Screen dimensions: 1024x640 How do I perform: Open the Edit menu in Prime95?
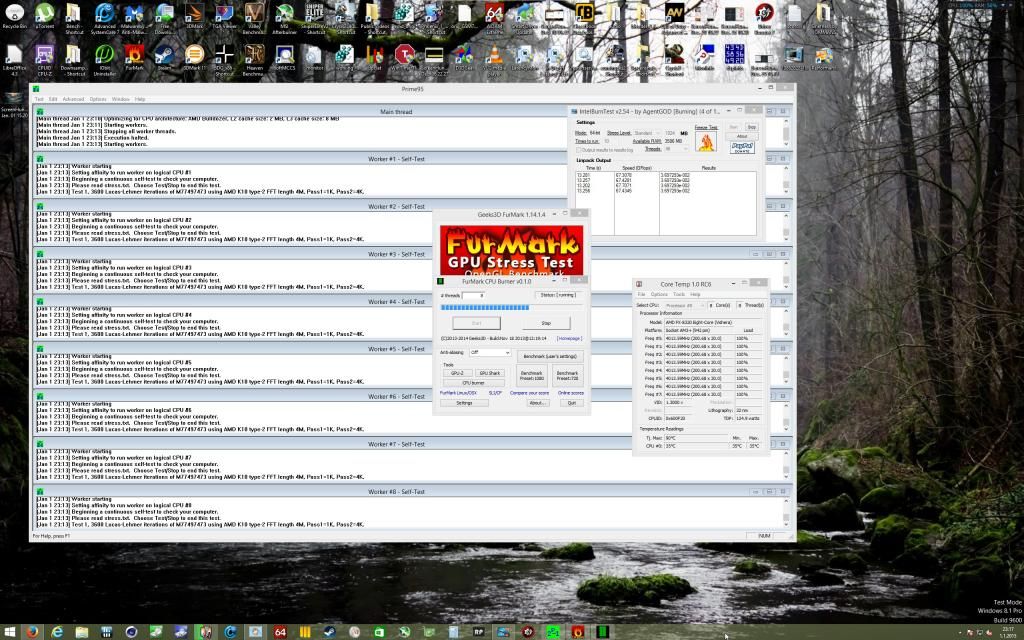click(53, 99)
